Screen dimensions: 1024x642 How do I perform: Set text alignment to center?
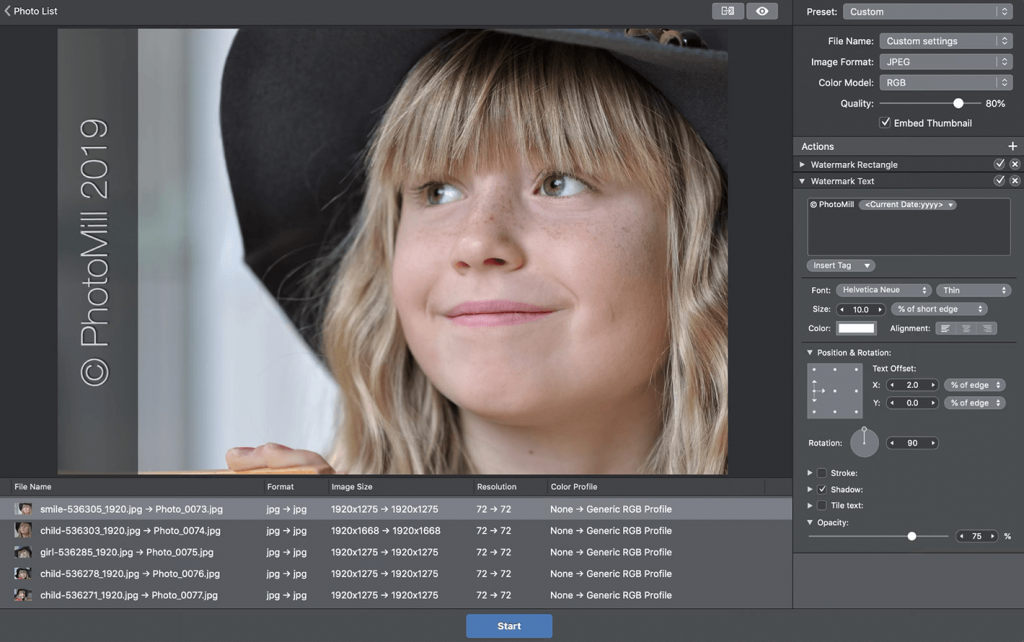click(x=966, y=329)
